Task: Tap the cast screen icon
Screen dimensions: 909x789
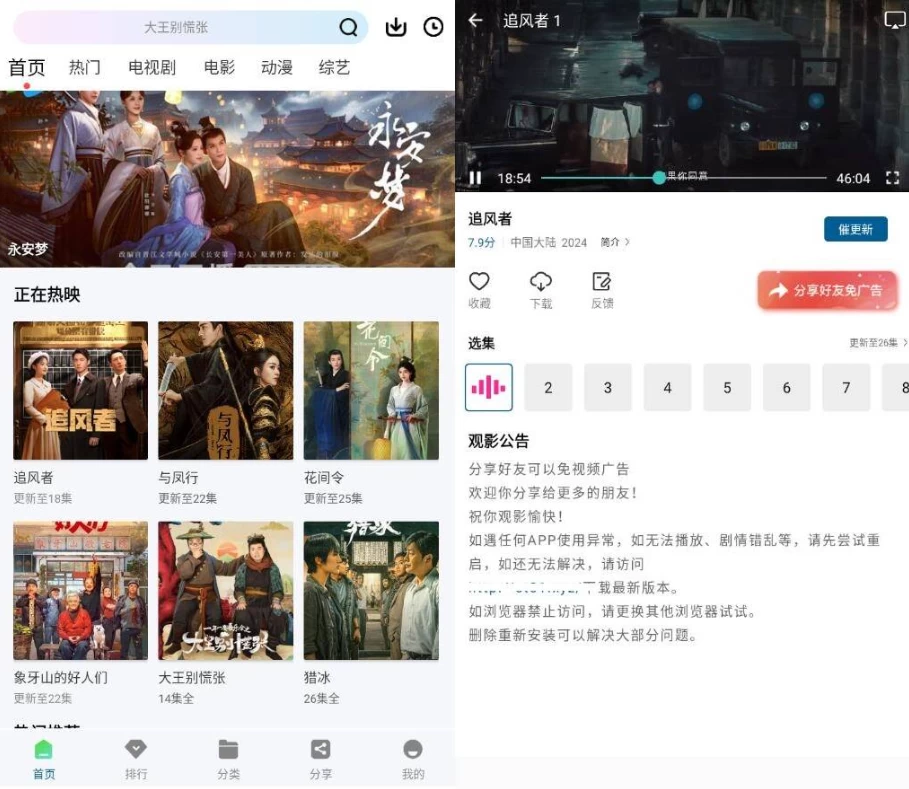Action: point(894,20)
